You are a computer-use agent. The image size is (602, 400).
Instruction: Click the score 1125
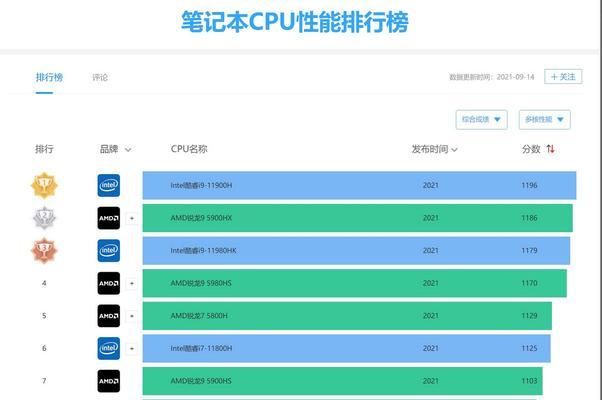point(529,348)
